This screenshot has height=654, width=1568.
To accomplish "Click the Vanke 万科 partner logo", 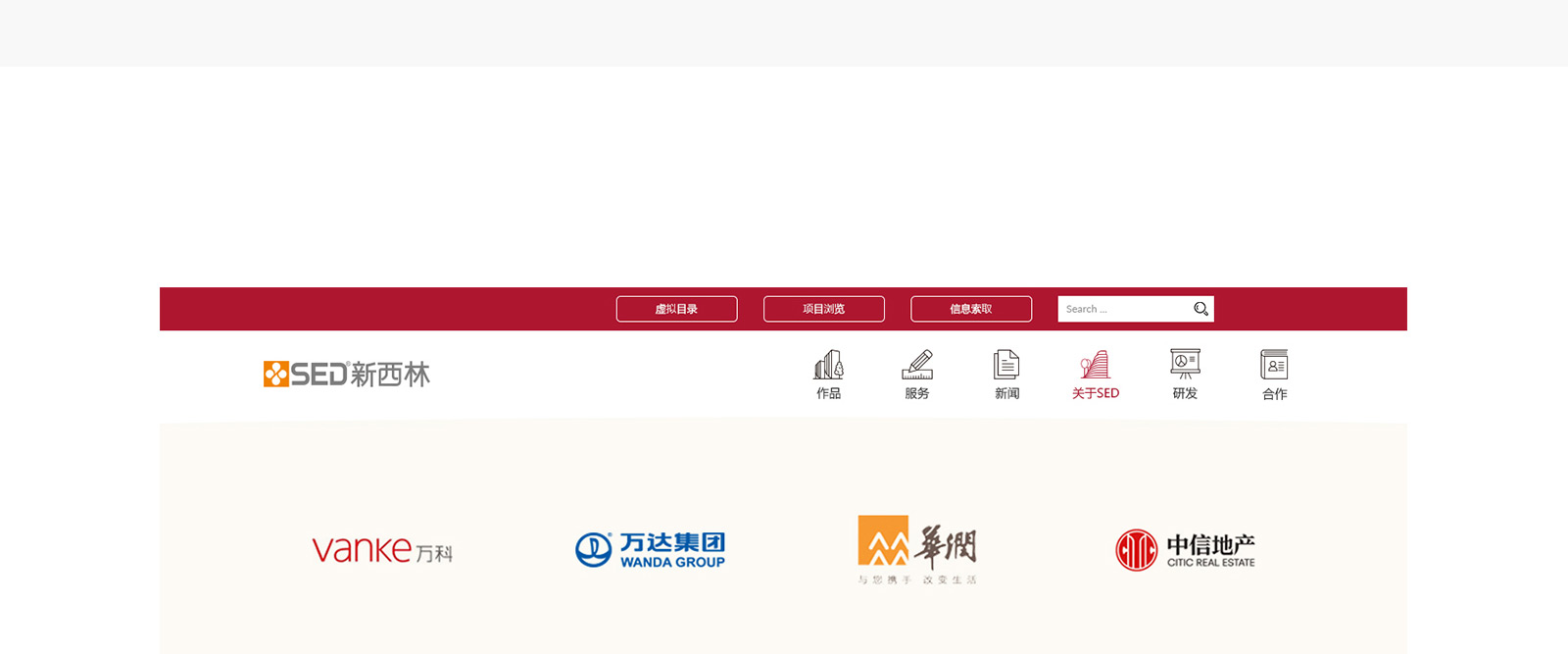I will click(x=382, y=550).
